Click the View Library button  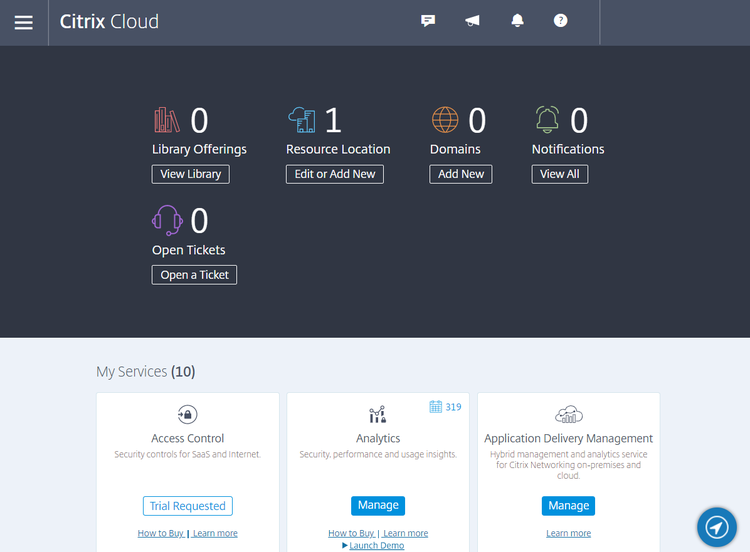(x=190, y=174)
